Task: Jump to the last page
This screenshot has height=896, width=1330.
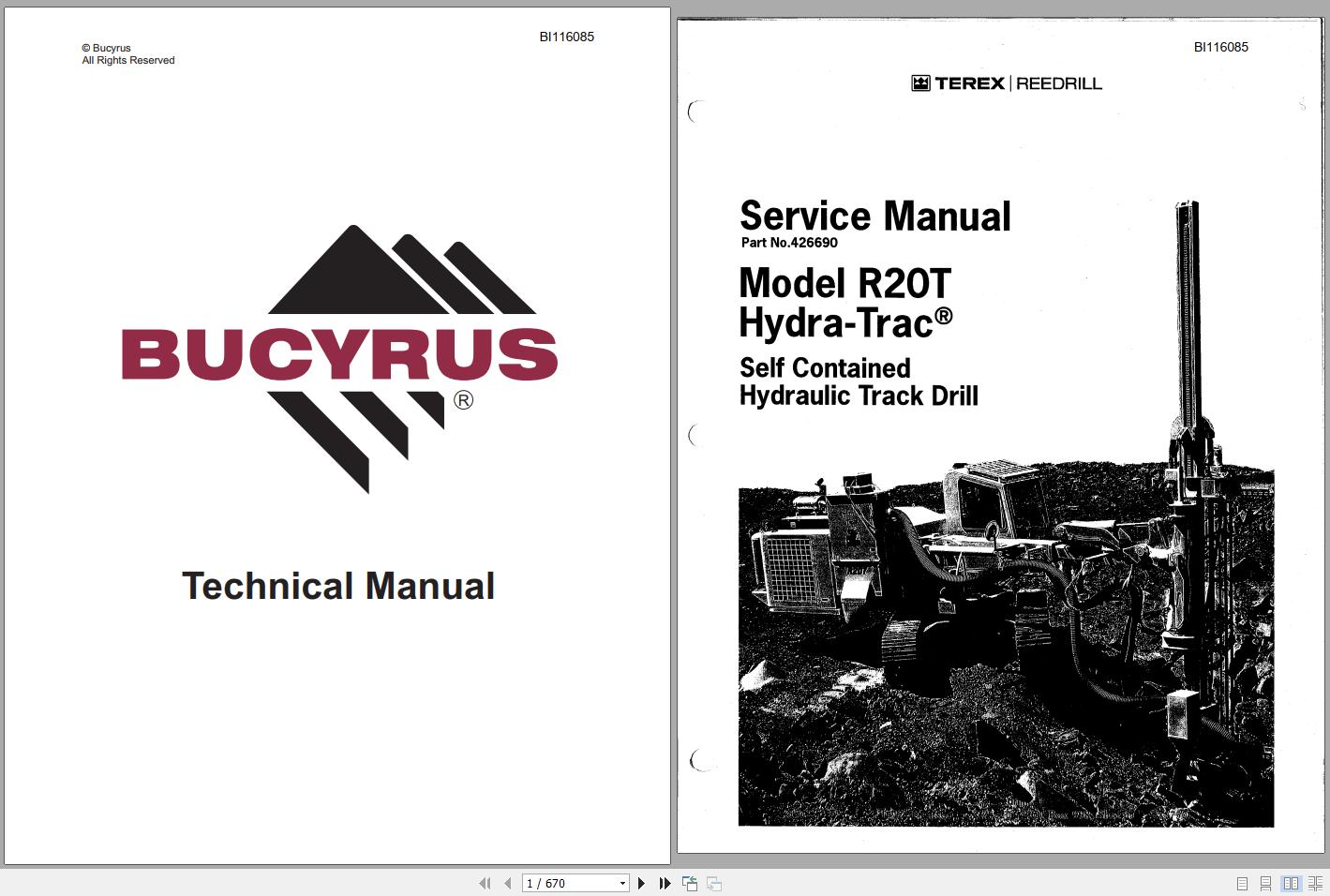Action: 665,883
